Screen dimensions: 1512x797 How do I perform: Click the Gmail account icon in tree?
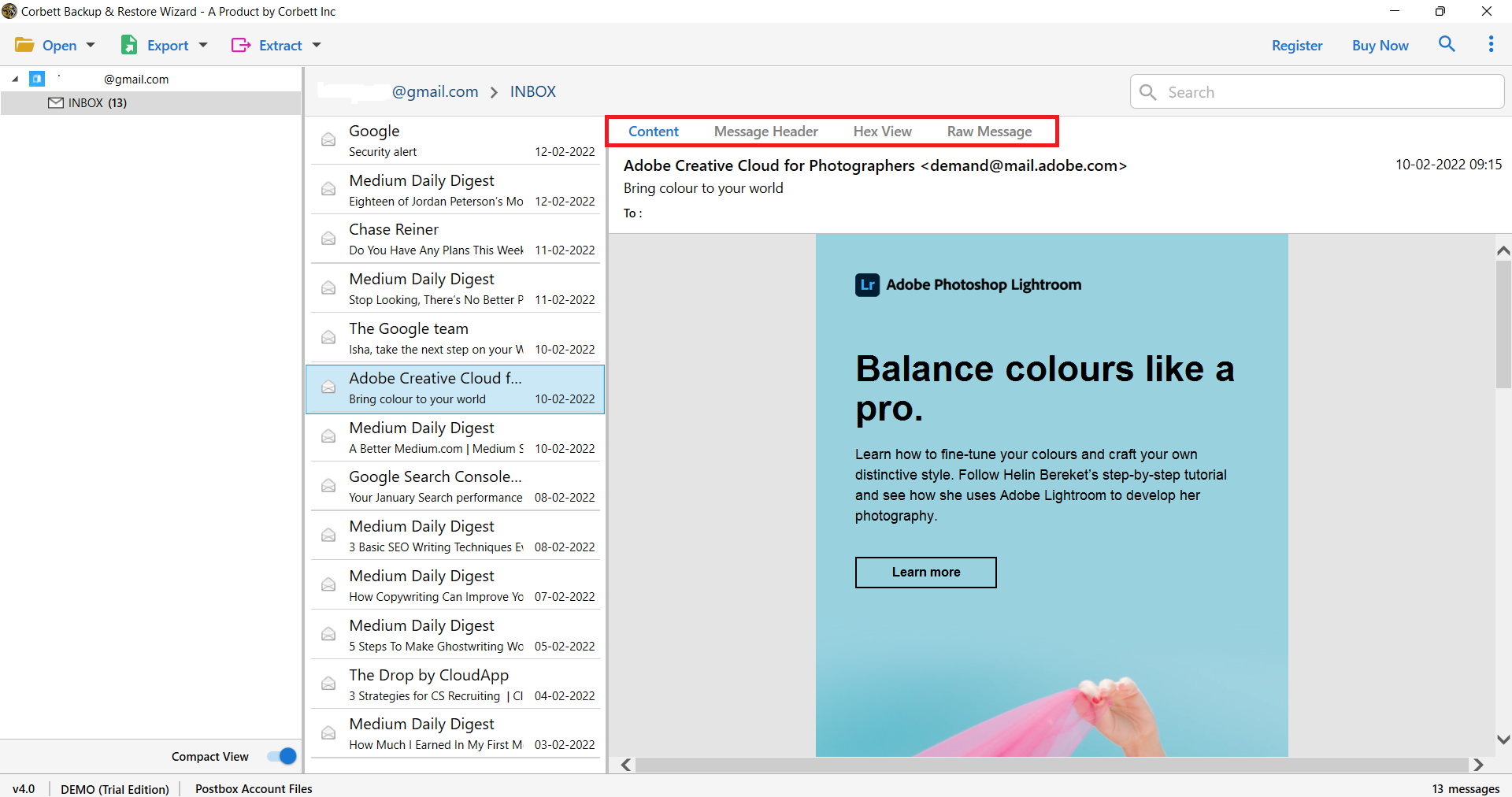tap(37, 79)
